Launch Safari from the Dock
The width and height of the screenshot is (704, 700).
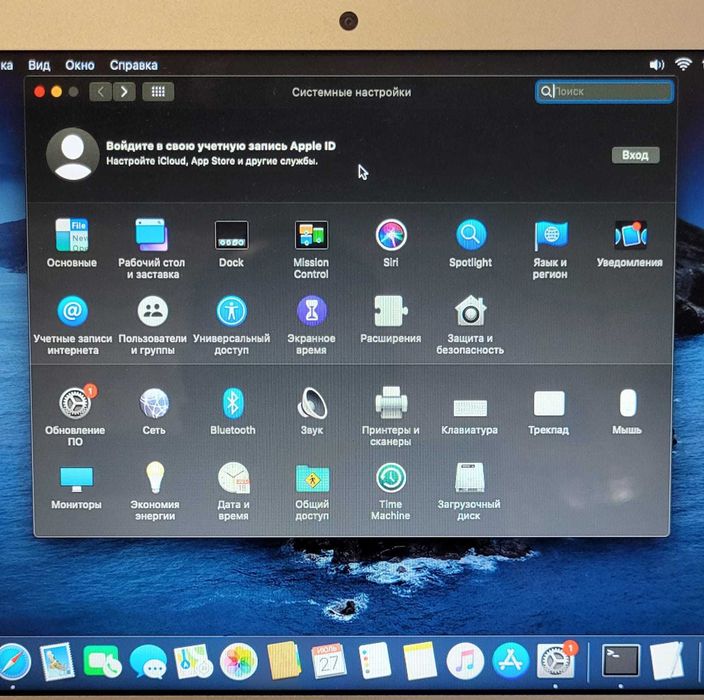(x=13, y=662)
